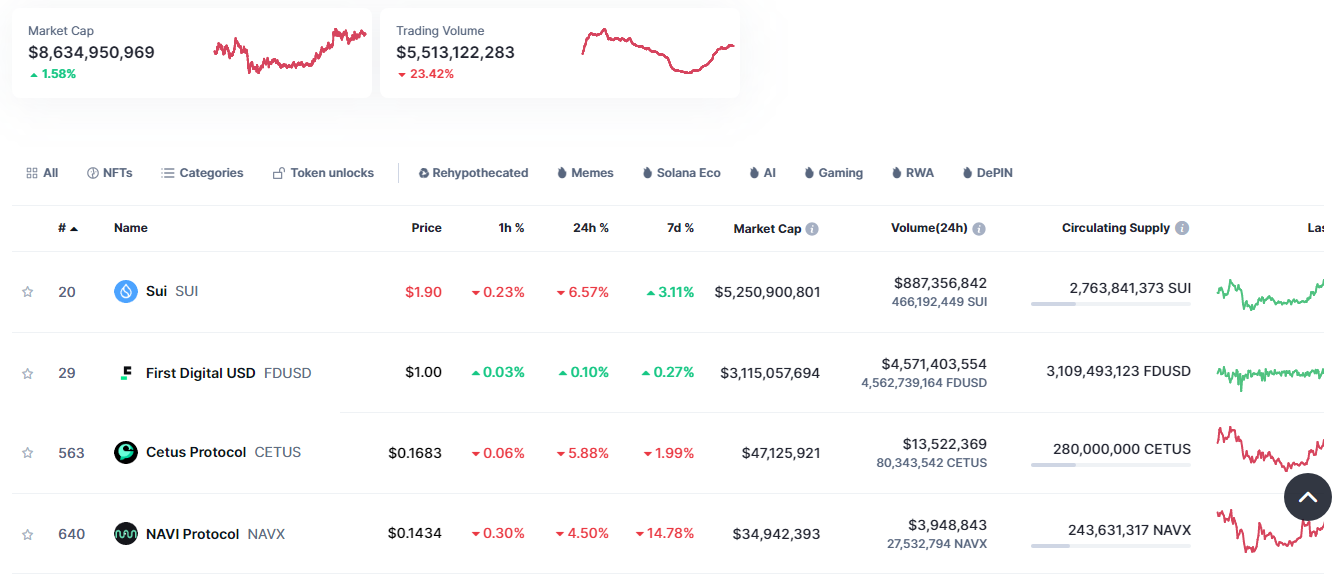Click the back-to-top arrow button
Viewport: 1344px width, 577px height.
(x=1308, y=496)
